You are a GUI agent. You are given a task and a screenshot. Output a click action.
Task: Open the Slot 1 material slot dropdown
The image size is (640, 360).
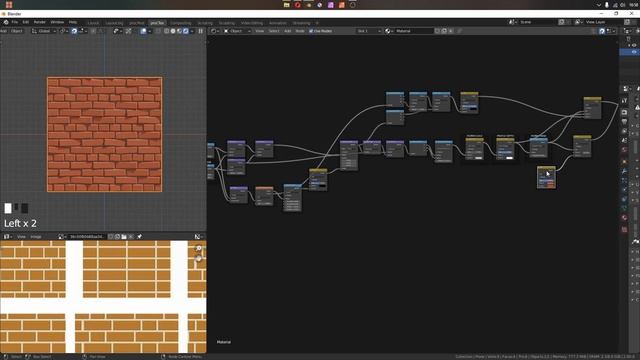click(x=369, y=31)
